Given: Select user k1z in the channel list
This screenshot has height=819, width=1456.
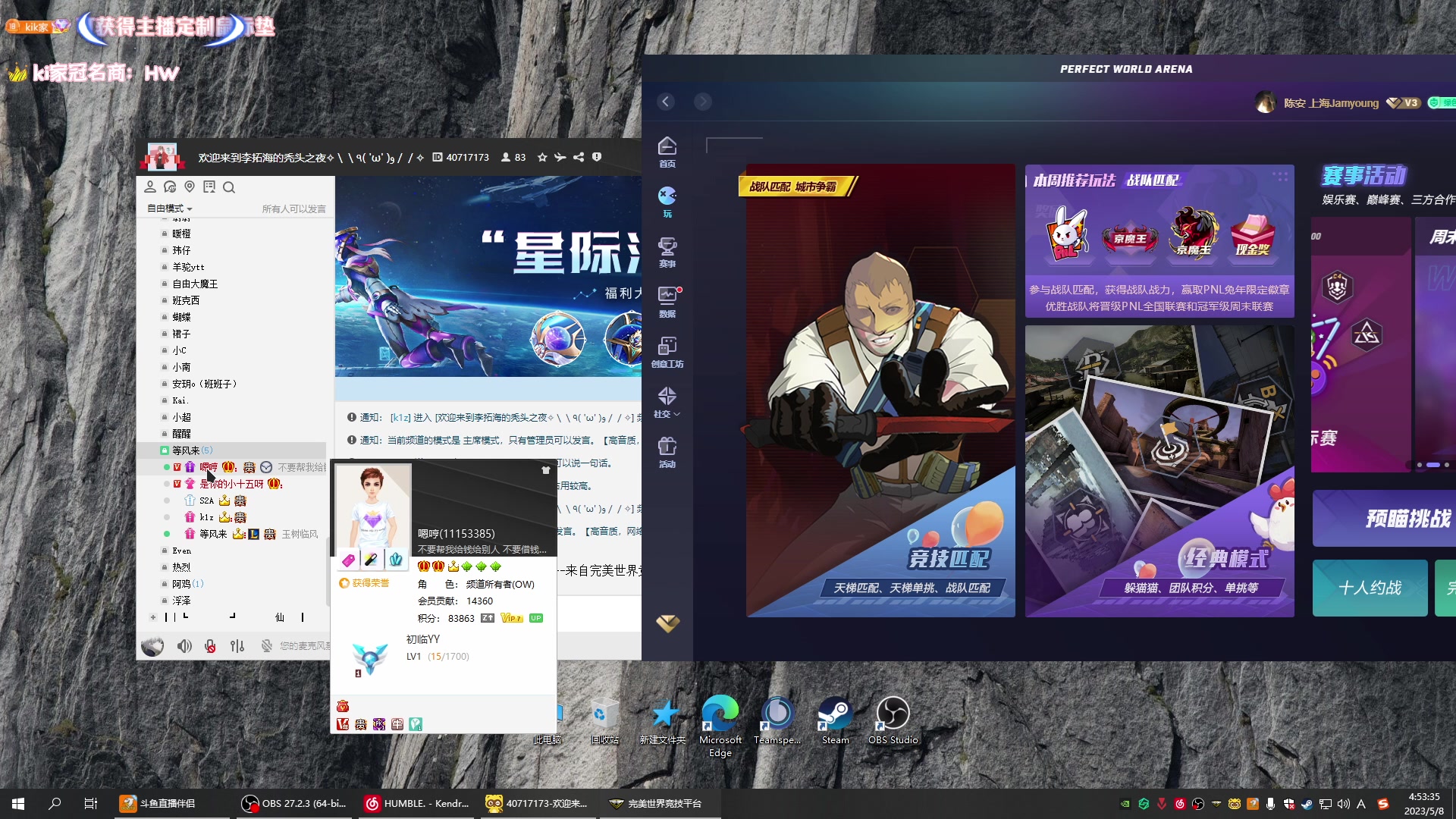Looking at the screenshot, I should coord(206,517).
